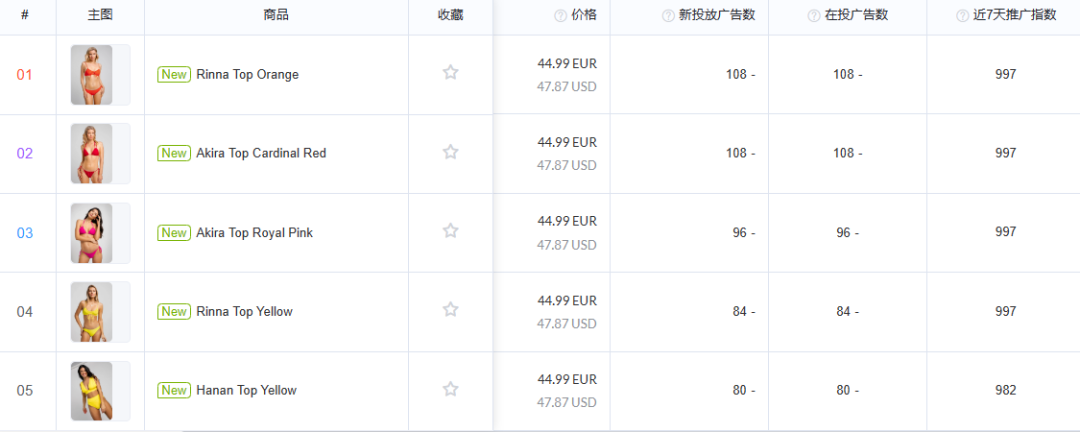Toggle favorite star for Akira Top Royal Pink
The image size is (1080, 432).
450,231
